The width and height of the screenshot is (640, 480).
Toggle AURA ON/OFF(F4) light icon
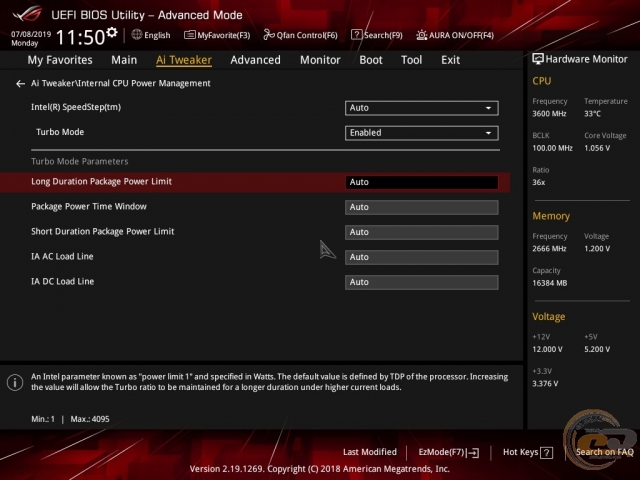pos(421,35)
